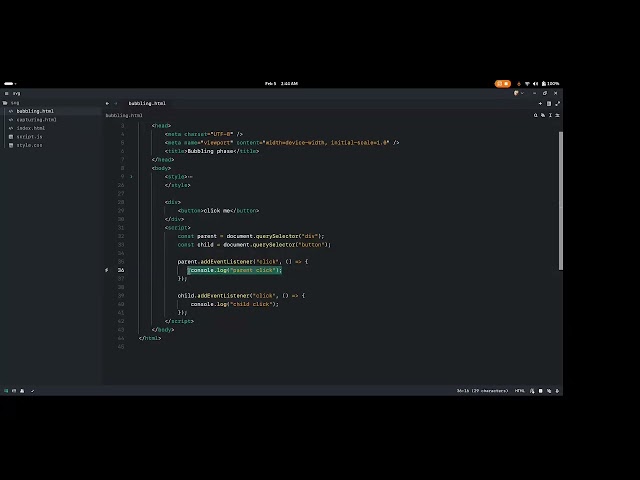
Task: Click the svg project name in title bar
Action: pyautogui.click(x=16, y=93)
